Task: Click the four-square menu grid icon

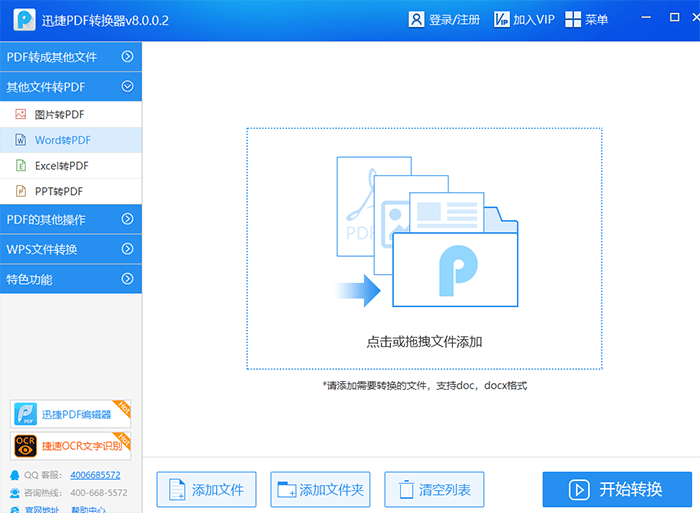Action: [573, 20]
